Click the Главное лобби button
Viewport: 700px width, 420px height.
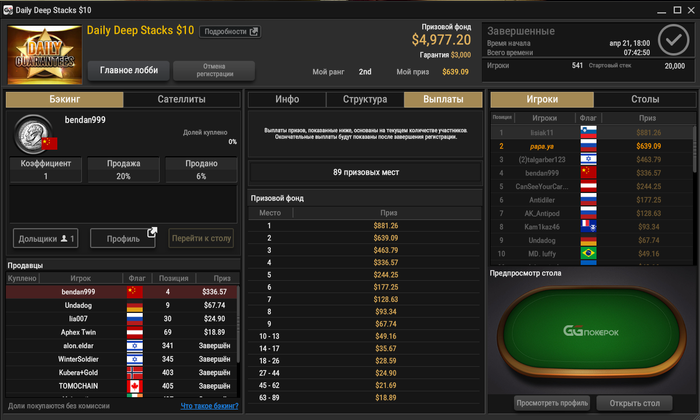coord(129,71)
